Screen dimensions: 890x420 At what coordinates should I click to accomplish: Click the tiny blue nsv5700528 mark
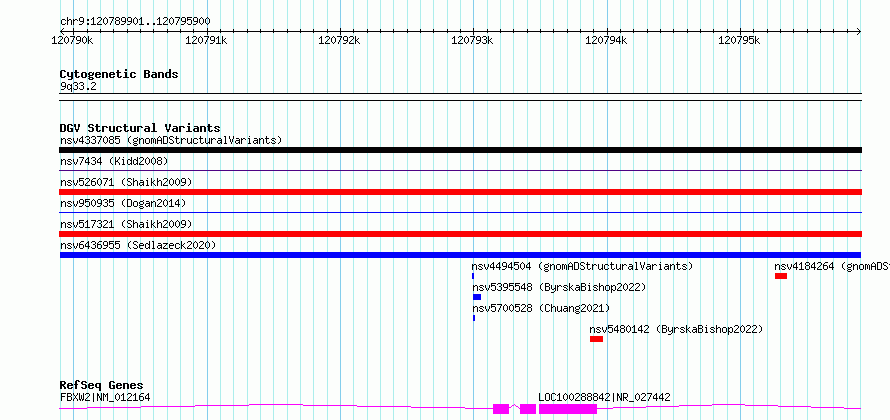point(473,318)
